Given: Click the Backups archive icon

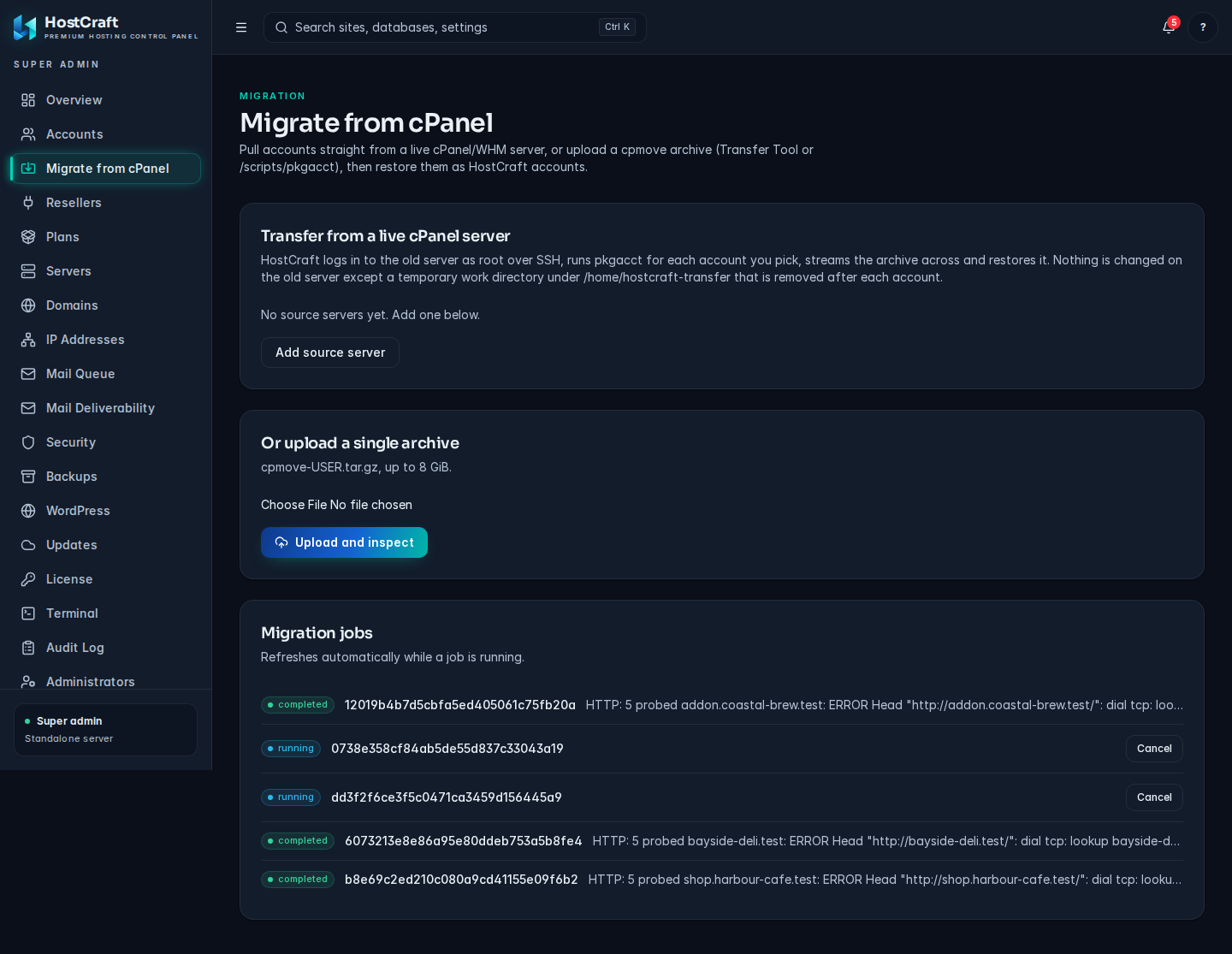Looking at the screenshot, I should pos(28,477).
